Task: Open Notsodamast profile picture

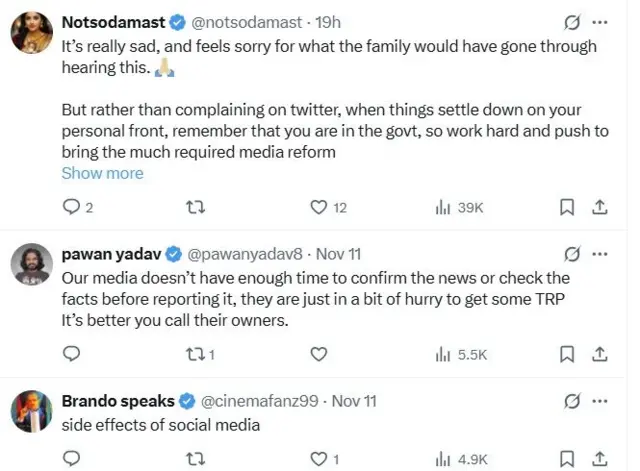Action: (x=31, y=32)
